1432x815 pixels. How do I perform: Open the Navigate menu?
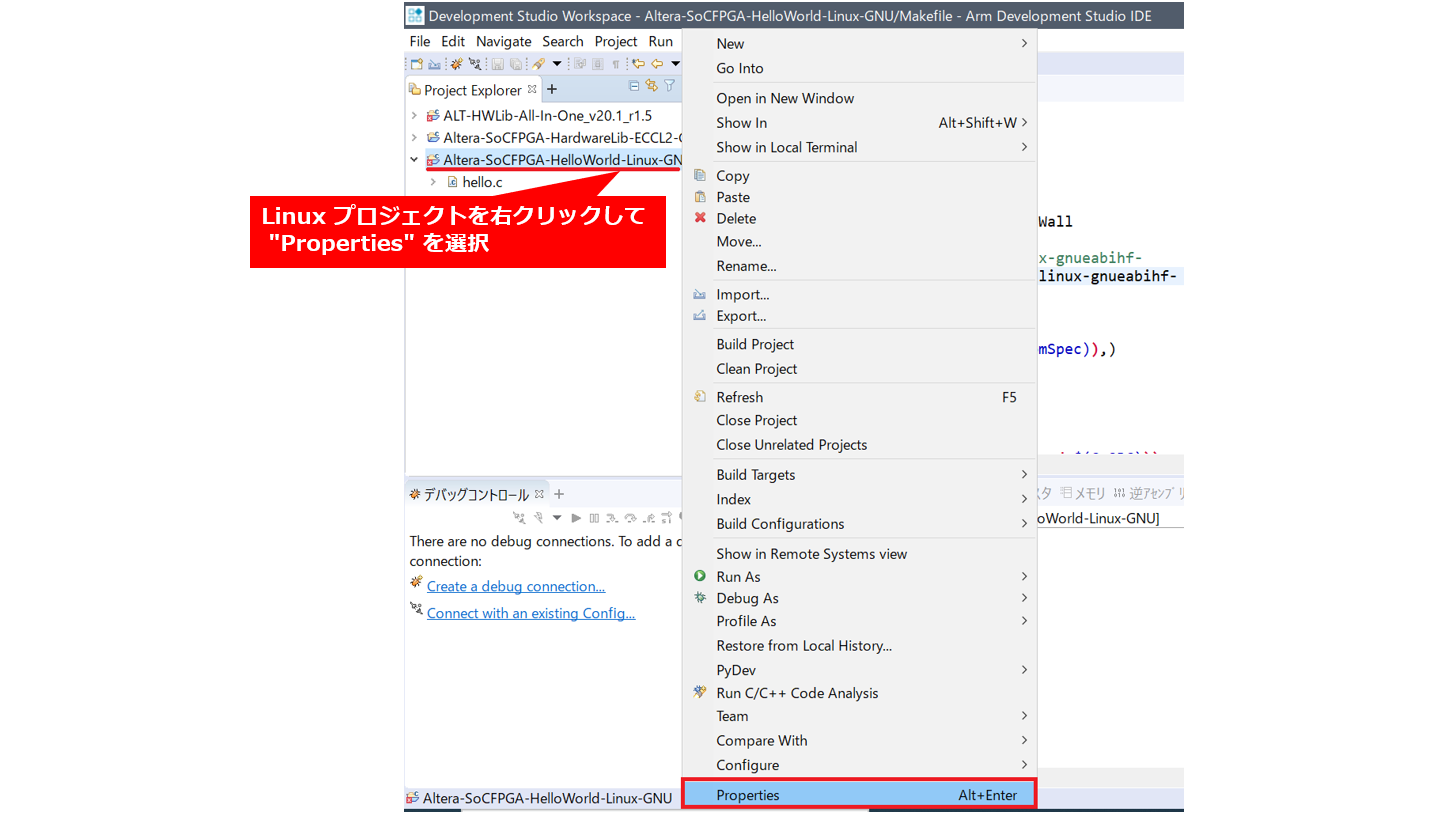pyautogui.click(x=504, y=41)
